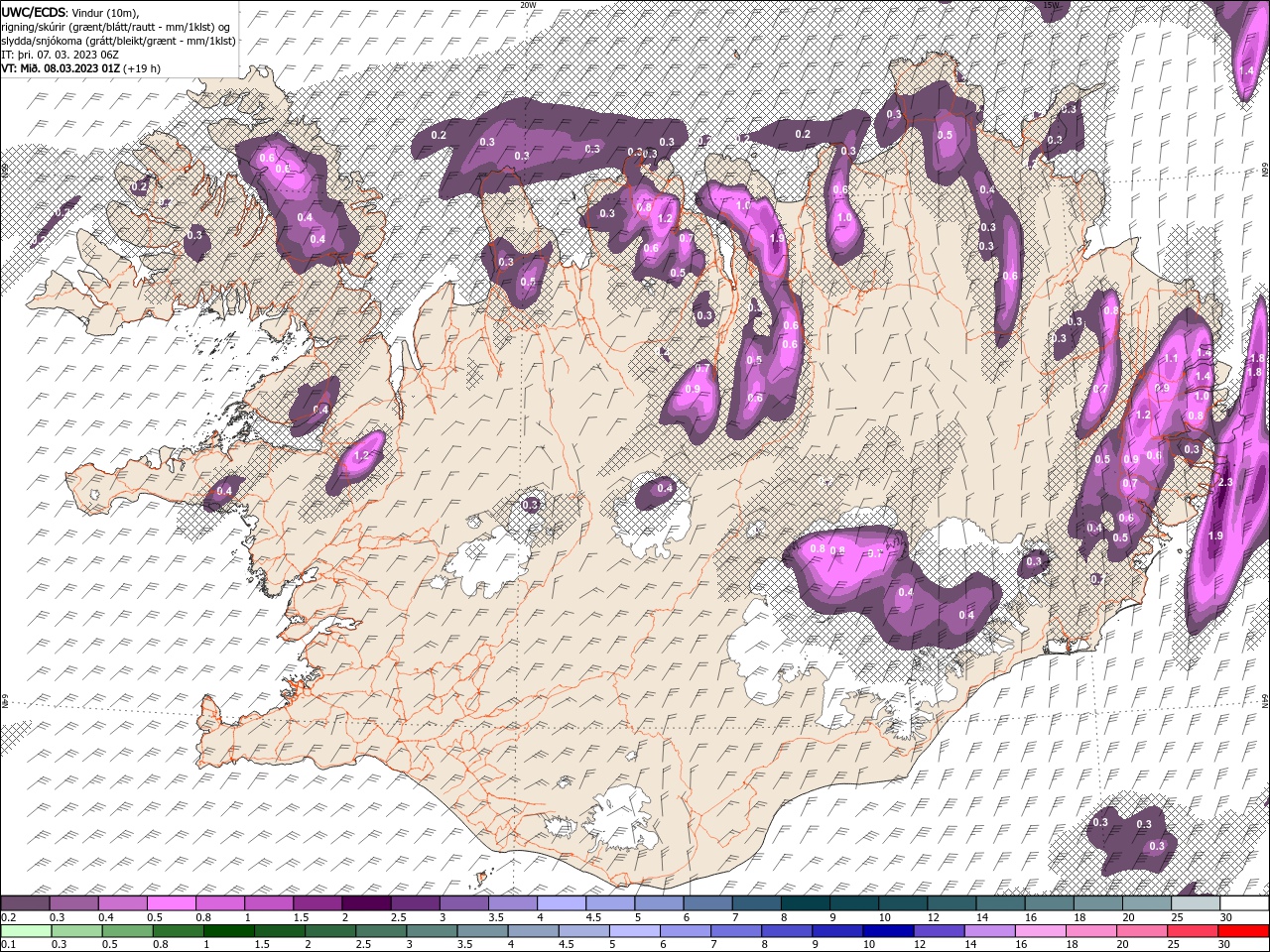This screenshot has width=1270, height=952.
Task: Pick the lavender 4 mm snow swatch
Action: point(562,903)
